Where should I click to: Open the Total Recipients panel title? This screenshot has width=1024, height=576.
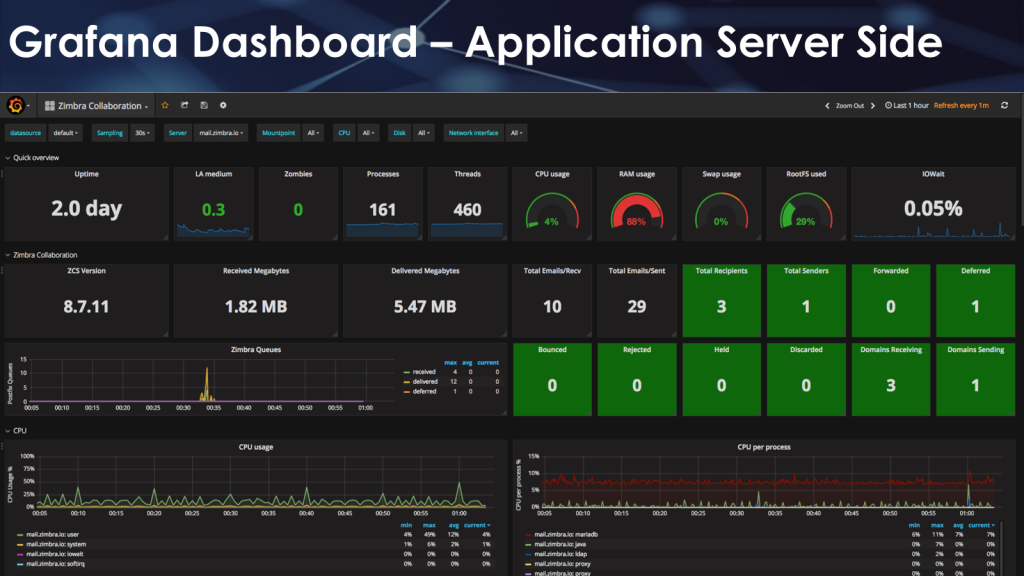point(721,270)
